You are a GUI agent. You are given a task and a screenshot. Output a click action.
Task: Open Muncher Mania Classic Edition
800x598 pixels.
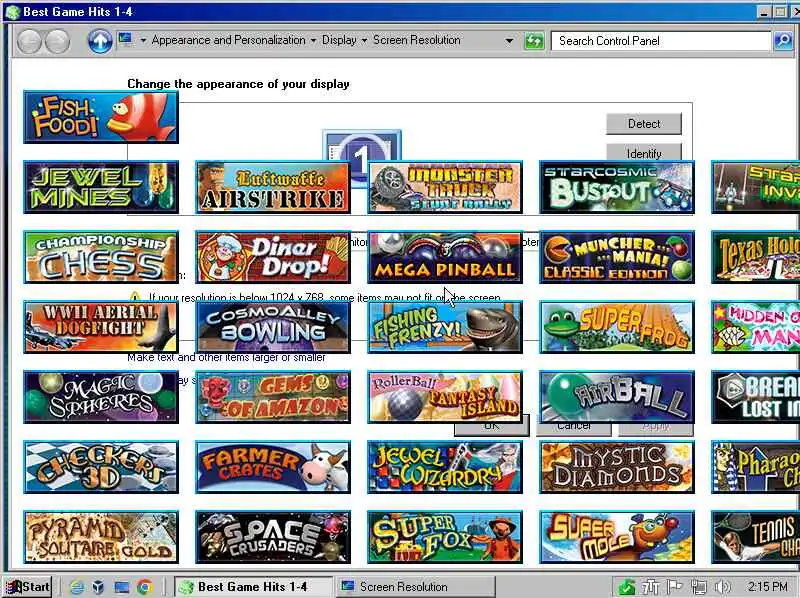[x=617, y=257]
